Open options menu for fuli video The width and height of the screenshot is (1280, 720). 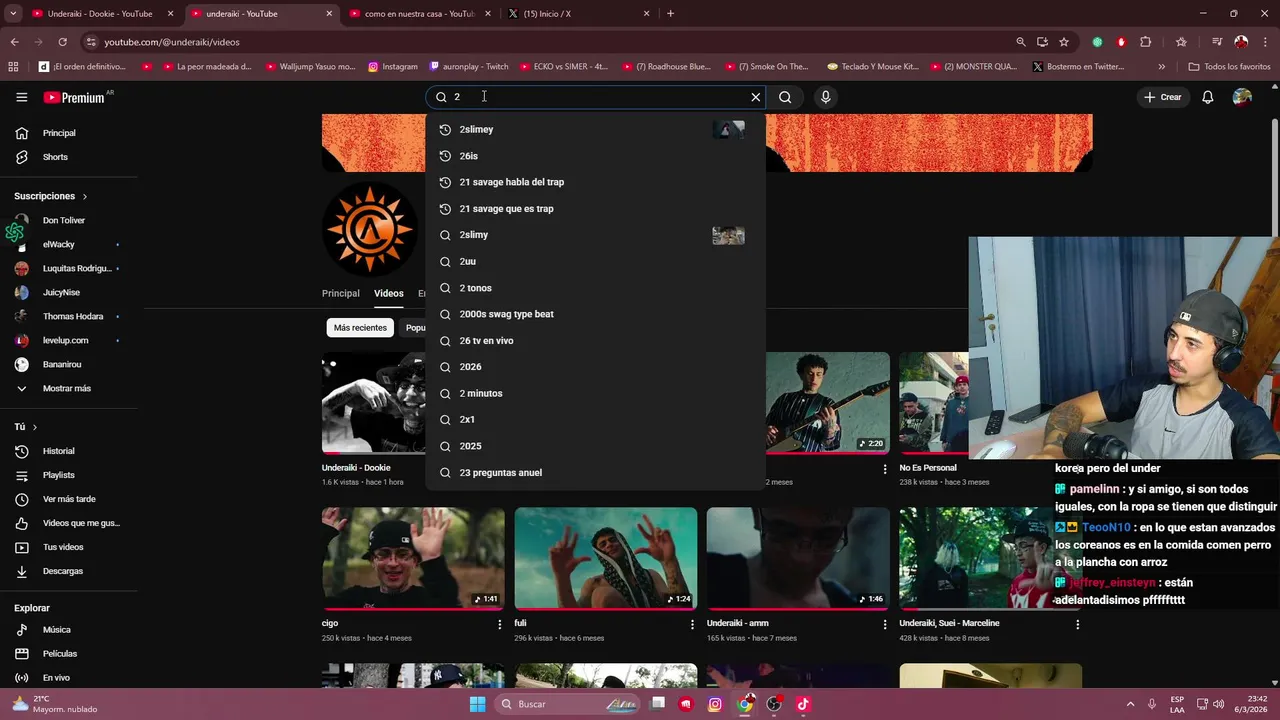tap(692, 624)
